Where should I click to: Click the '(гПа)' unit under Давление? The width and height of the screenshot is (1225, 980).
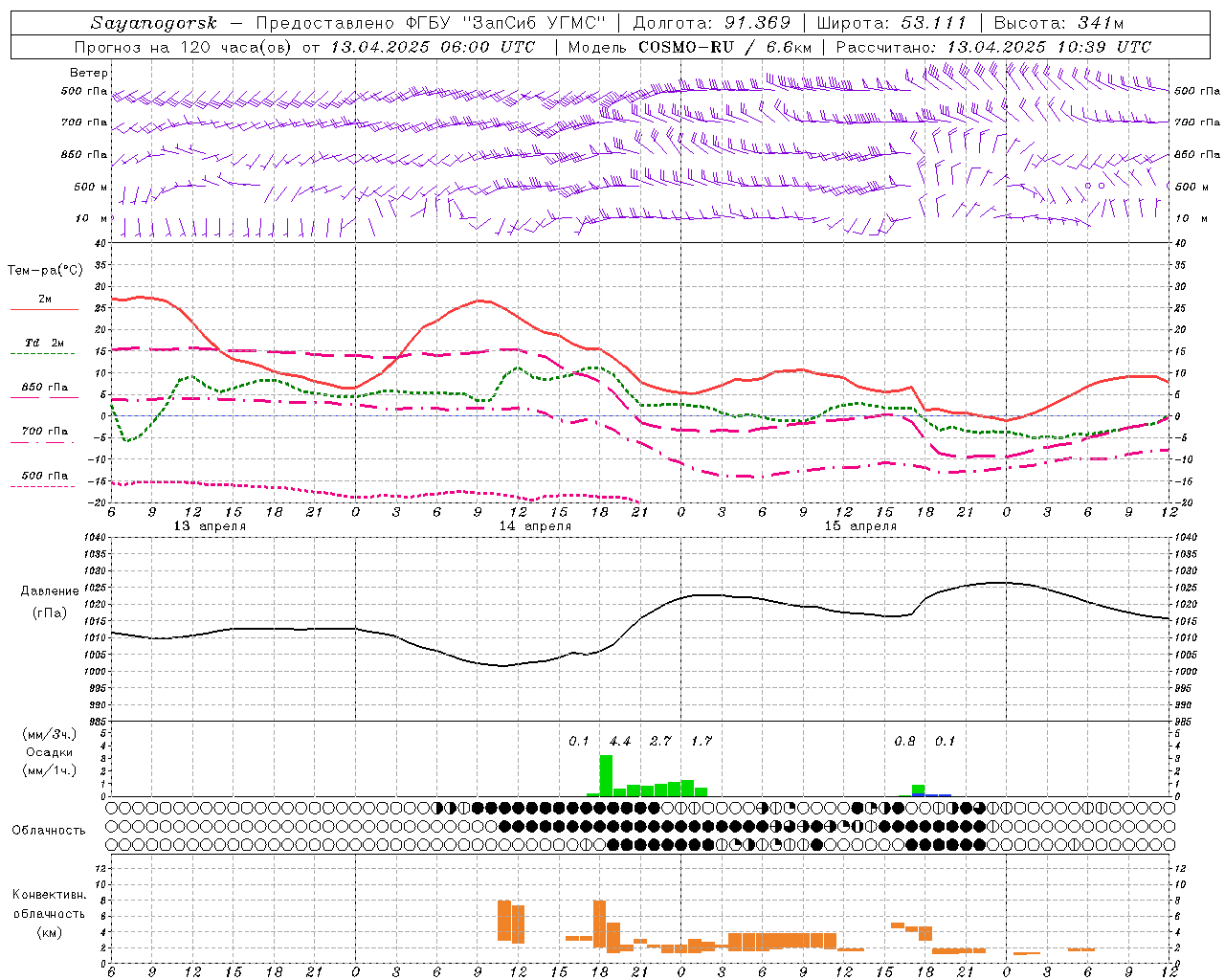coord(49,613)
